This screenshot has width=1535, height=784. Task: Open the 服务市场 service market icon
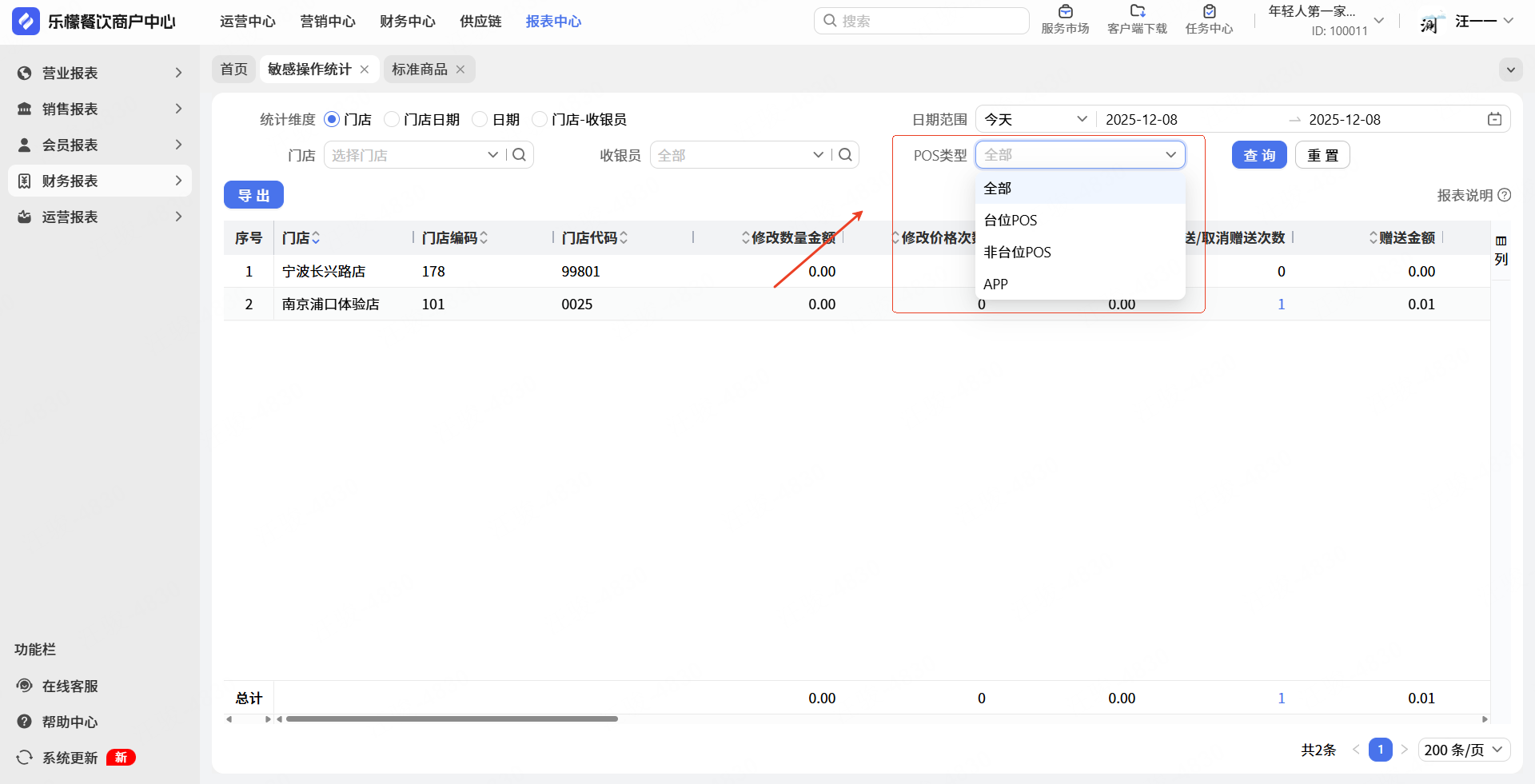pos(1065,12)
